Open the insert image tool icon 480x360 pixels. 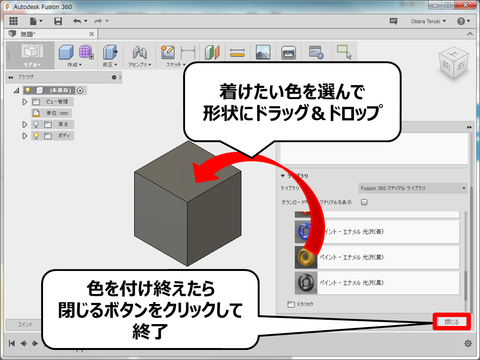(263, 52)
